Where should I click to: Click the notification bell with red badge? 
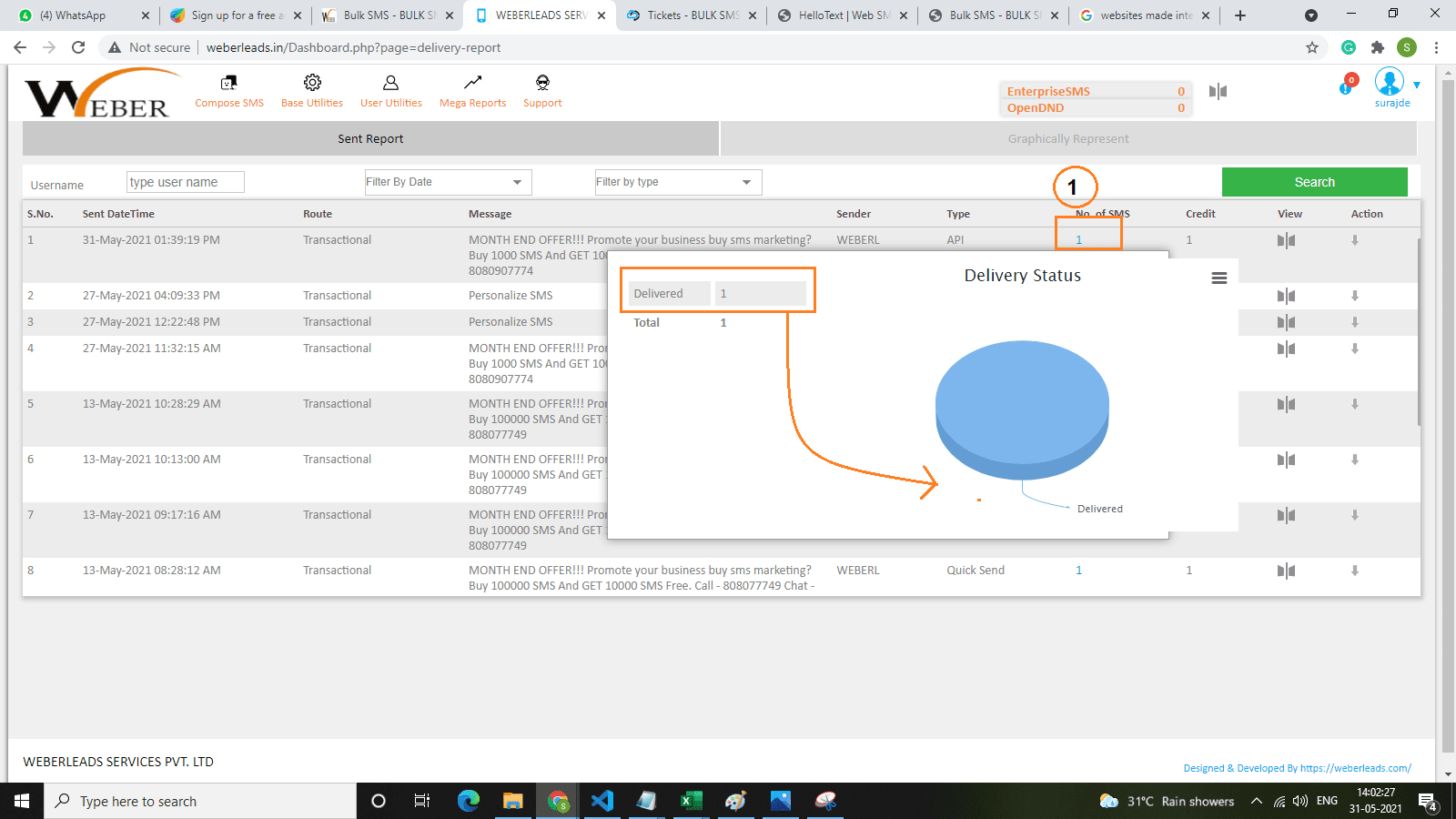[x=1347, y=86]
